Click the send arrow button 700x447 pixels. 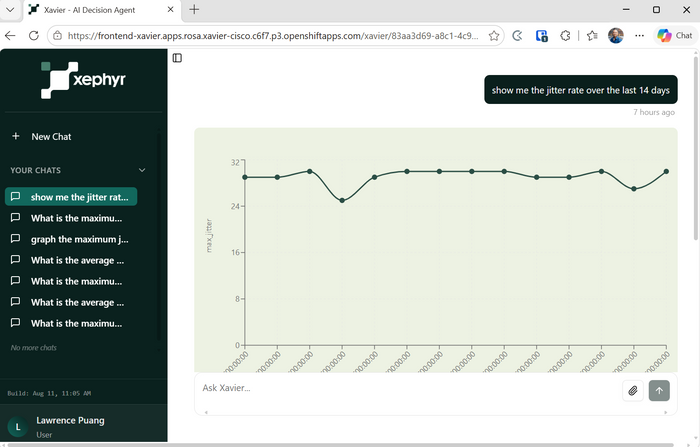pyautogui.click(x=659, y=391)
